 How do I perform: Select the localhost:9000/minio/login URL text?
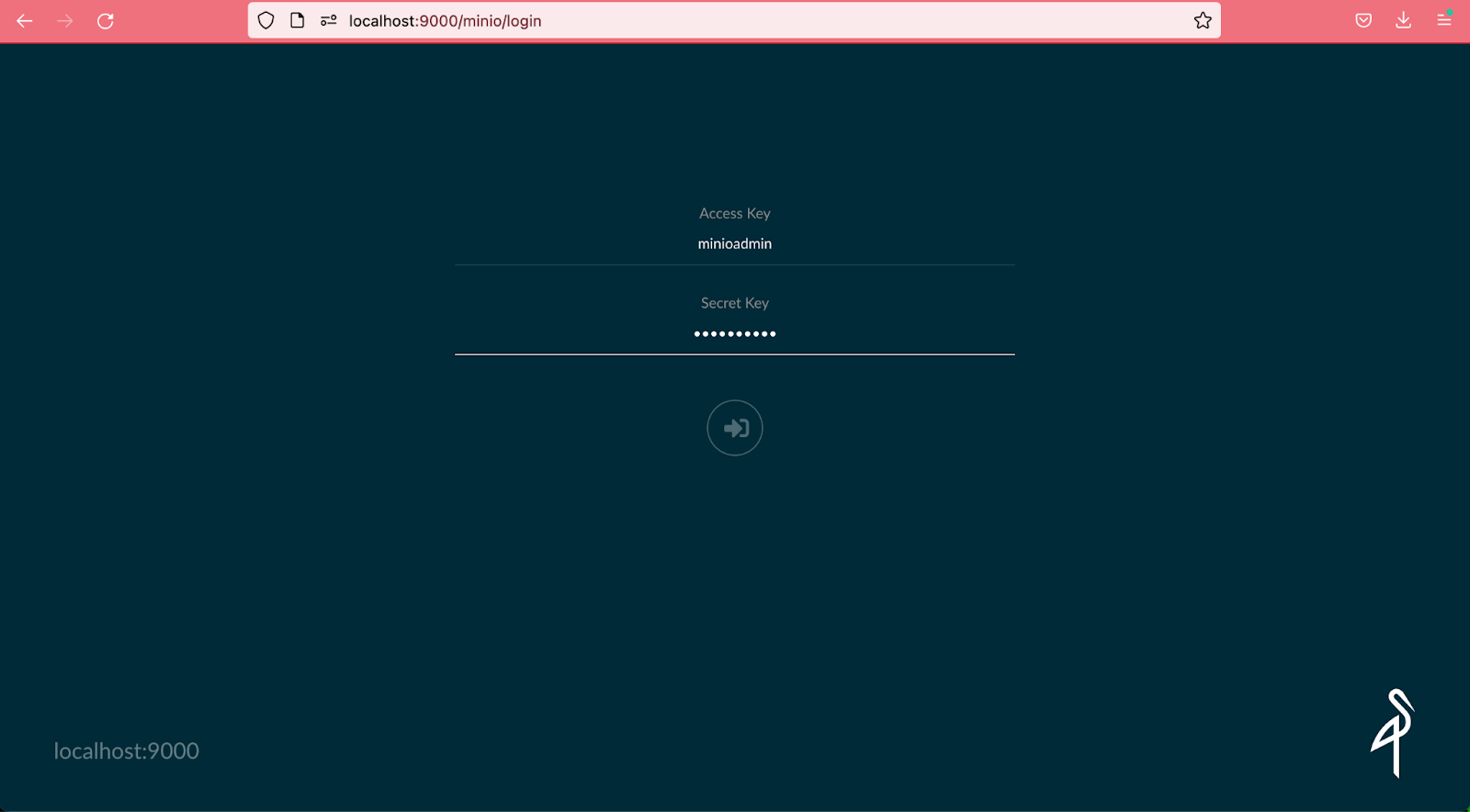point(445,21)
